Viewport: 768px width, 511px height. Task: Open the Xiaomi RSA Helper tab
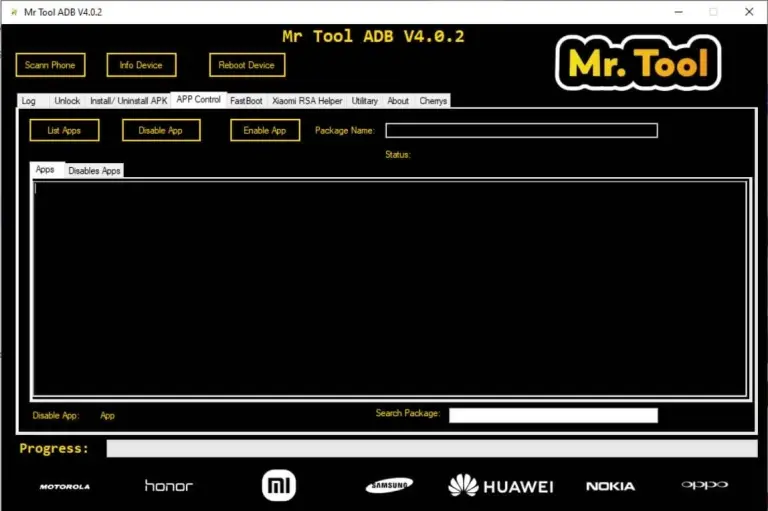pos(307,100)
